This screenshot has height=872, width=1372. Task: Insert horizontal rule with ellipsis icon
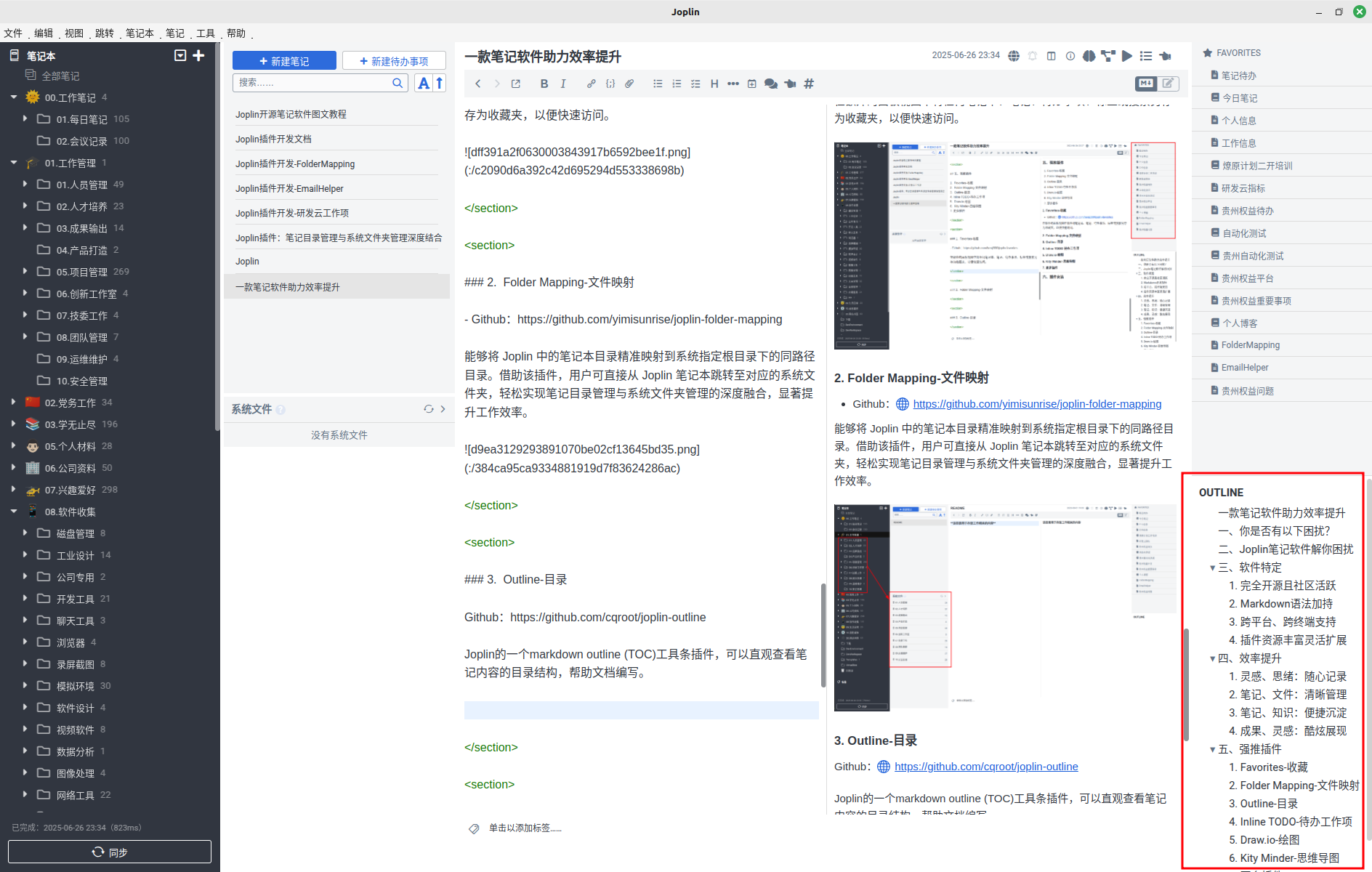[733, 84]
